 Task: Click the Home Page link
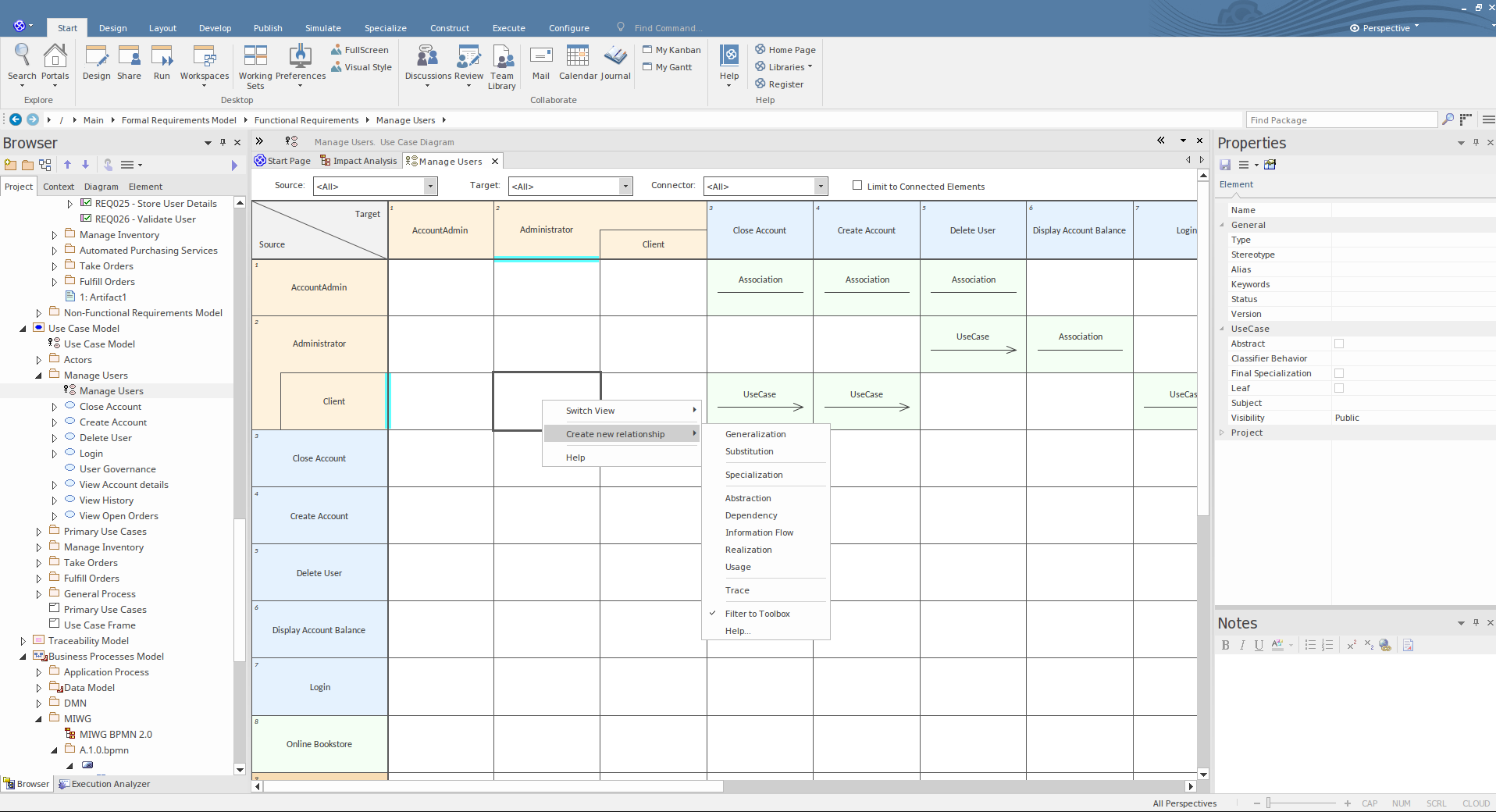791,50
